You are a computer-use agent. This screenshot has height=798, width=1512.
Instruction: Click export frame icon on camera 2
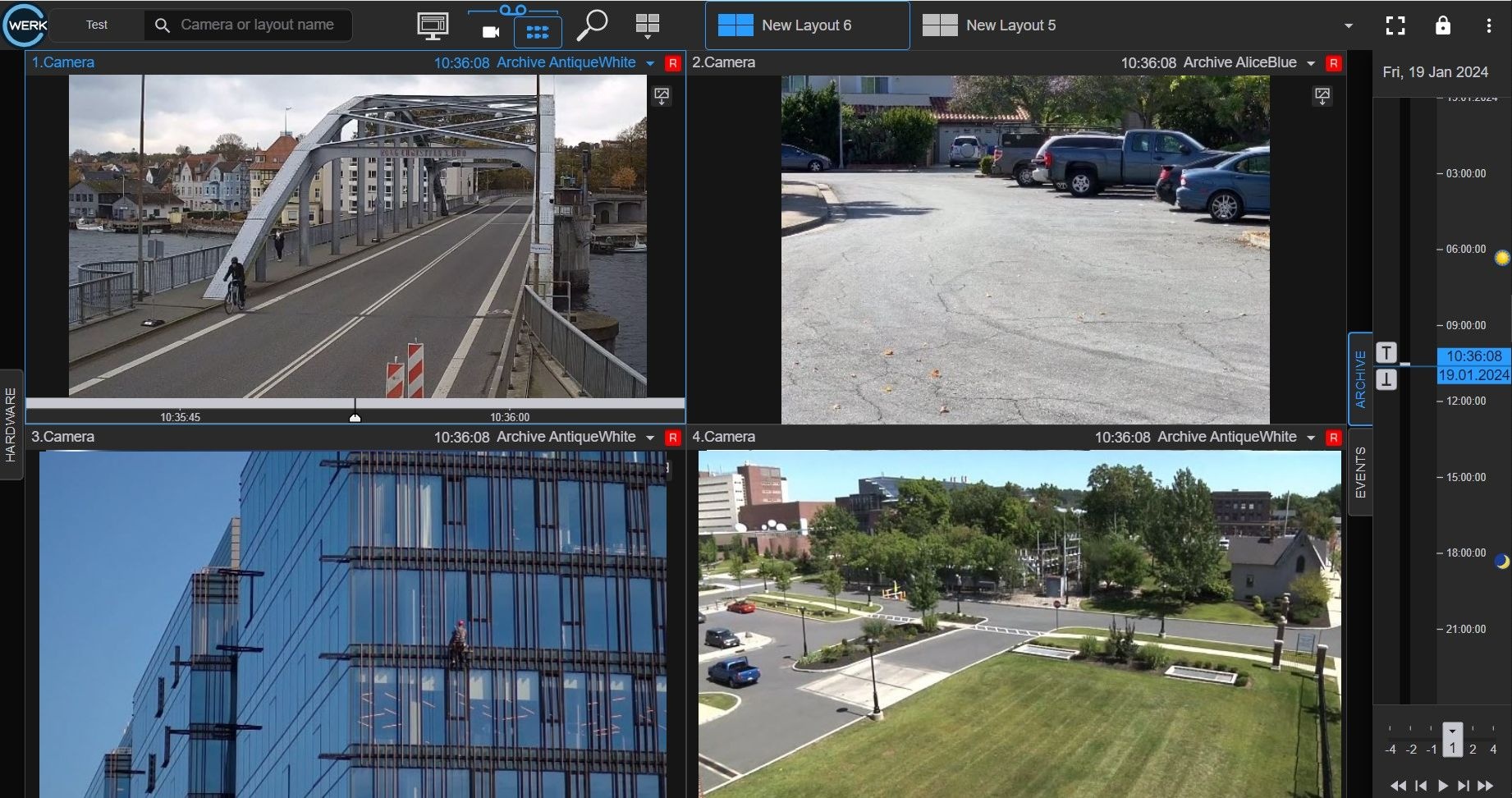(x=1322, y=96)
